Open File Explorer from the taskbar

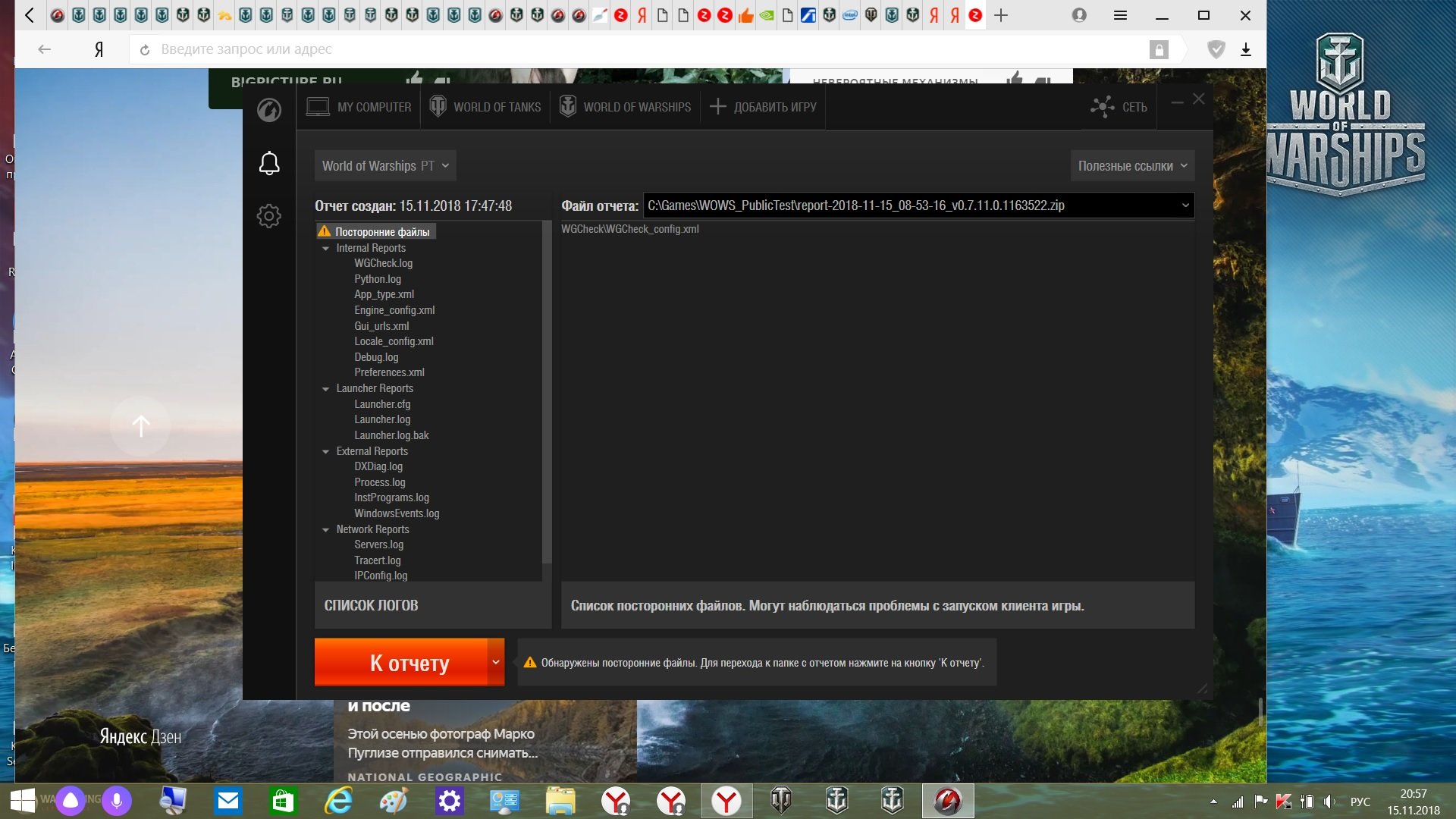[560, 801]
